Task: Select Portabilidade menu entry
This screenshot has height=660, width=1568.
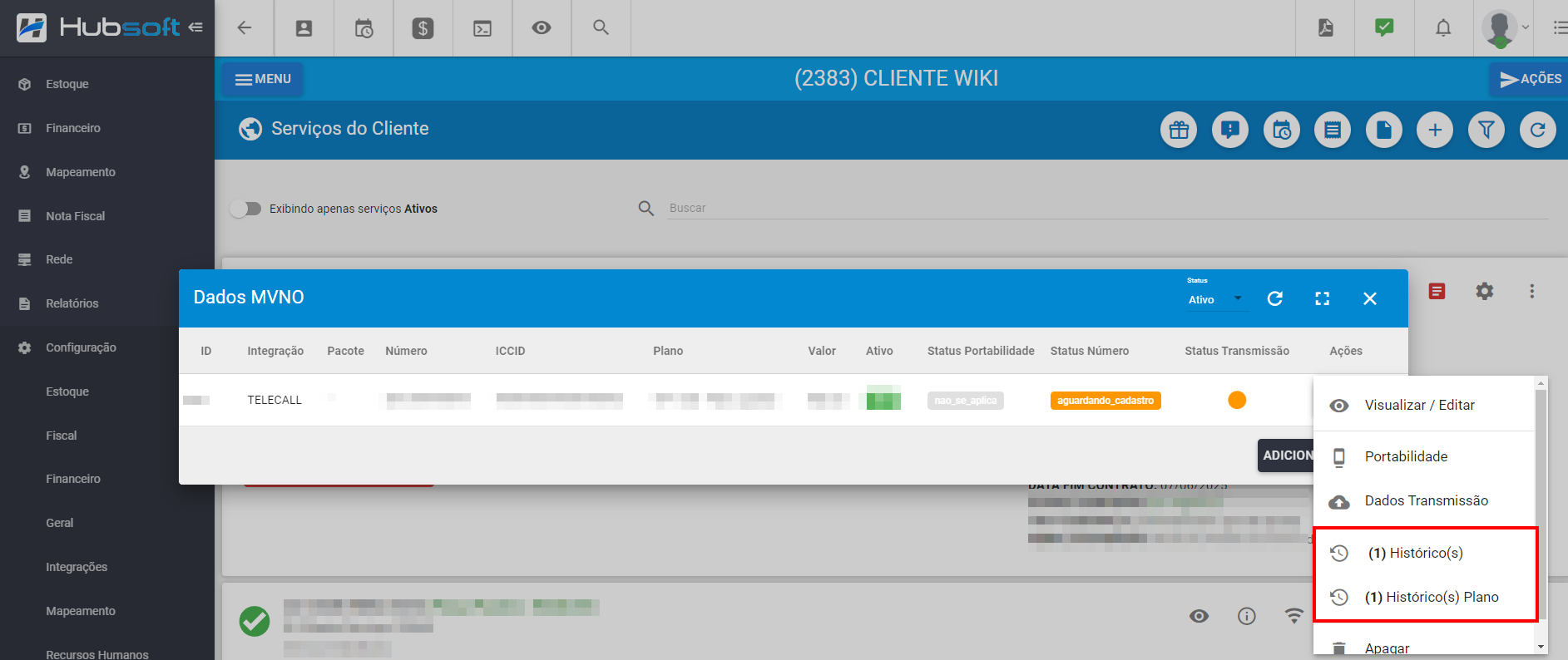Action: click(1424, 456)
